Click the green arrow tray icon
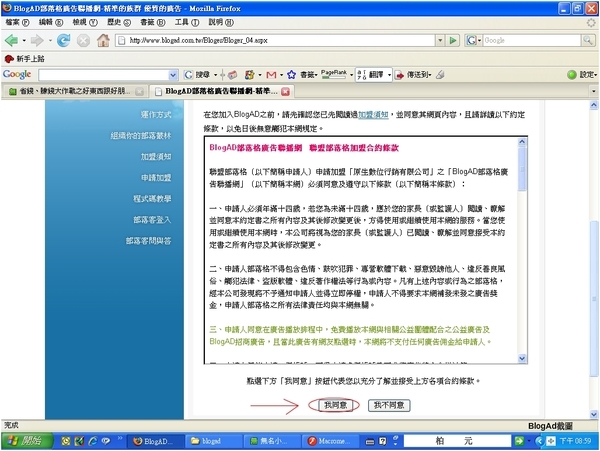The height and width of the screenshot is (451, 600). (519, 441)
